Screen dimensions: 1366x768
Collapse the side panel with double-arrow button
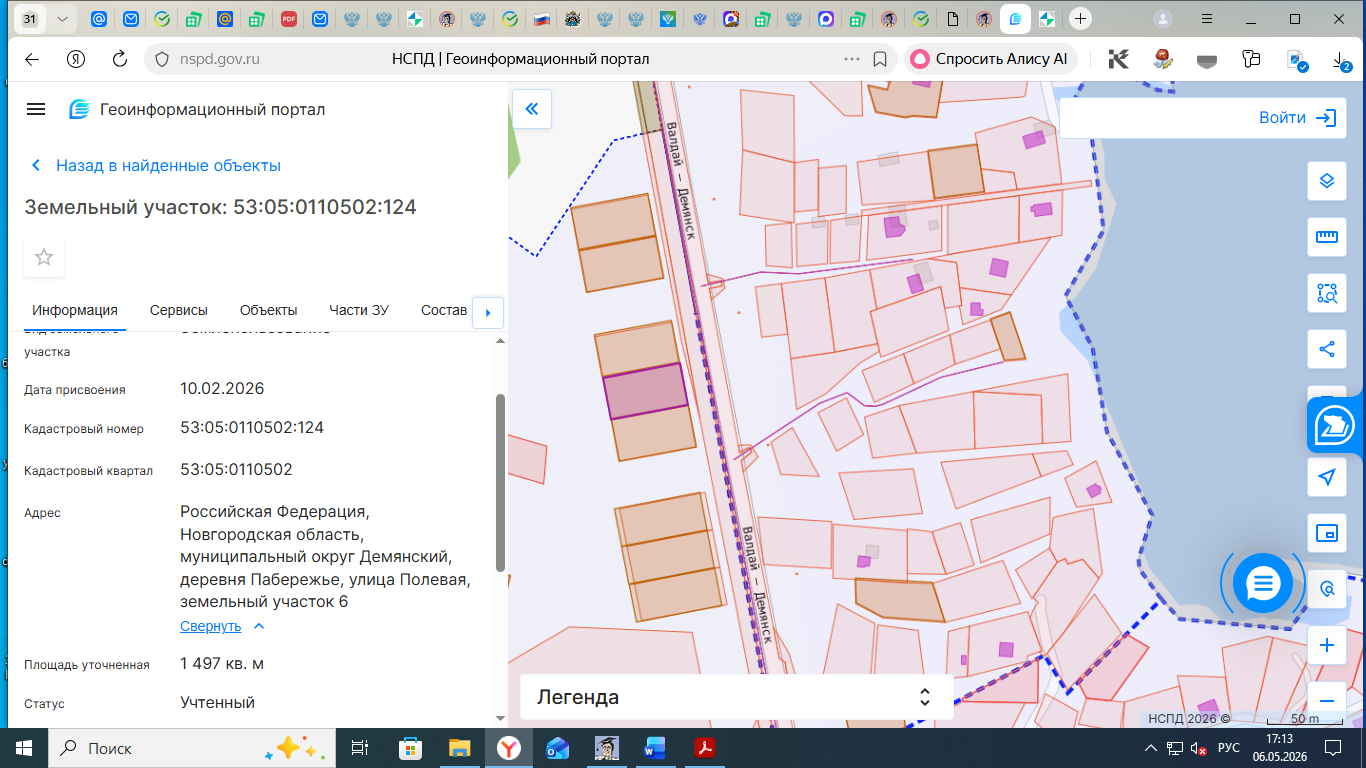point(532,109)
